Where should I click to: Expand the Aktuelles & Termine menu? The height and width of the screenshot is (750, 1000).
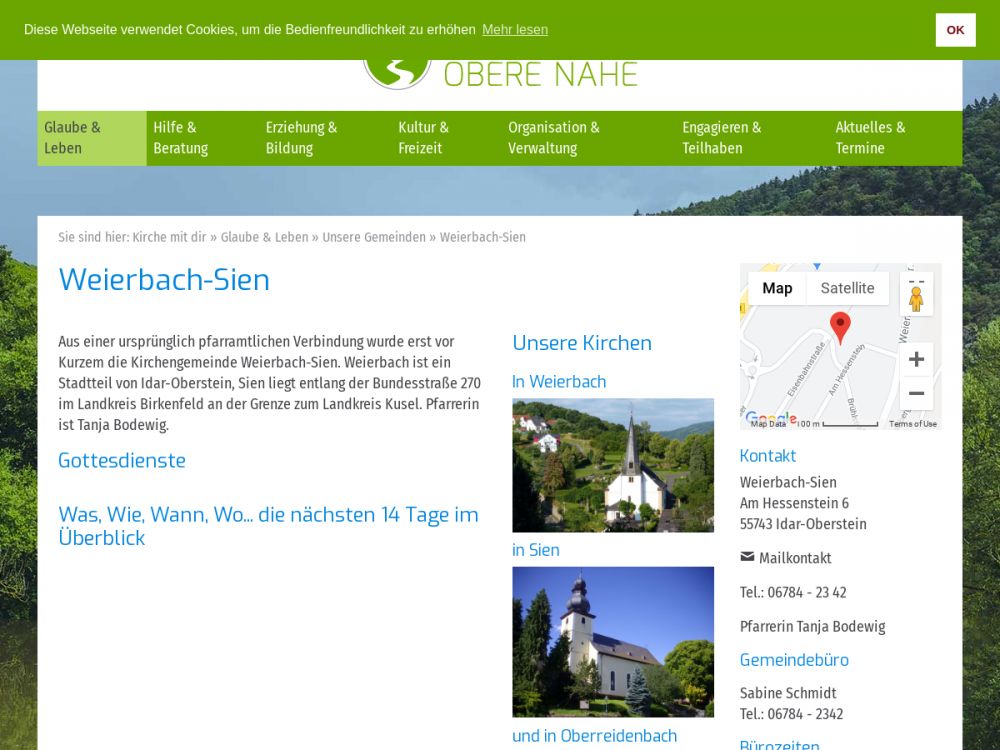[x=870, y=138]
